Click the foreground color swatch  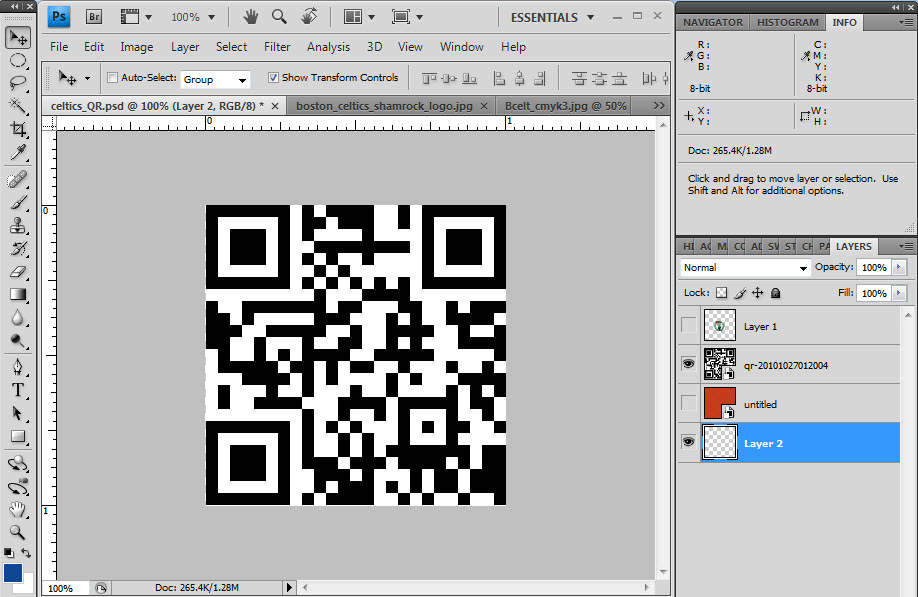[12, 572]
